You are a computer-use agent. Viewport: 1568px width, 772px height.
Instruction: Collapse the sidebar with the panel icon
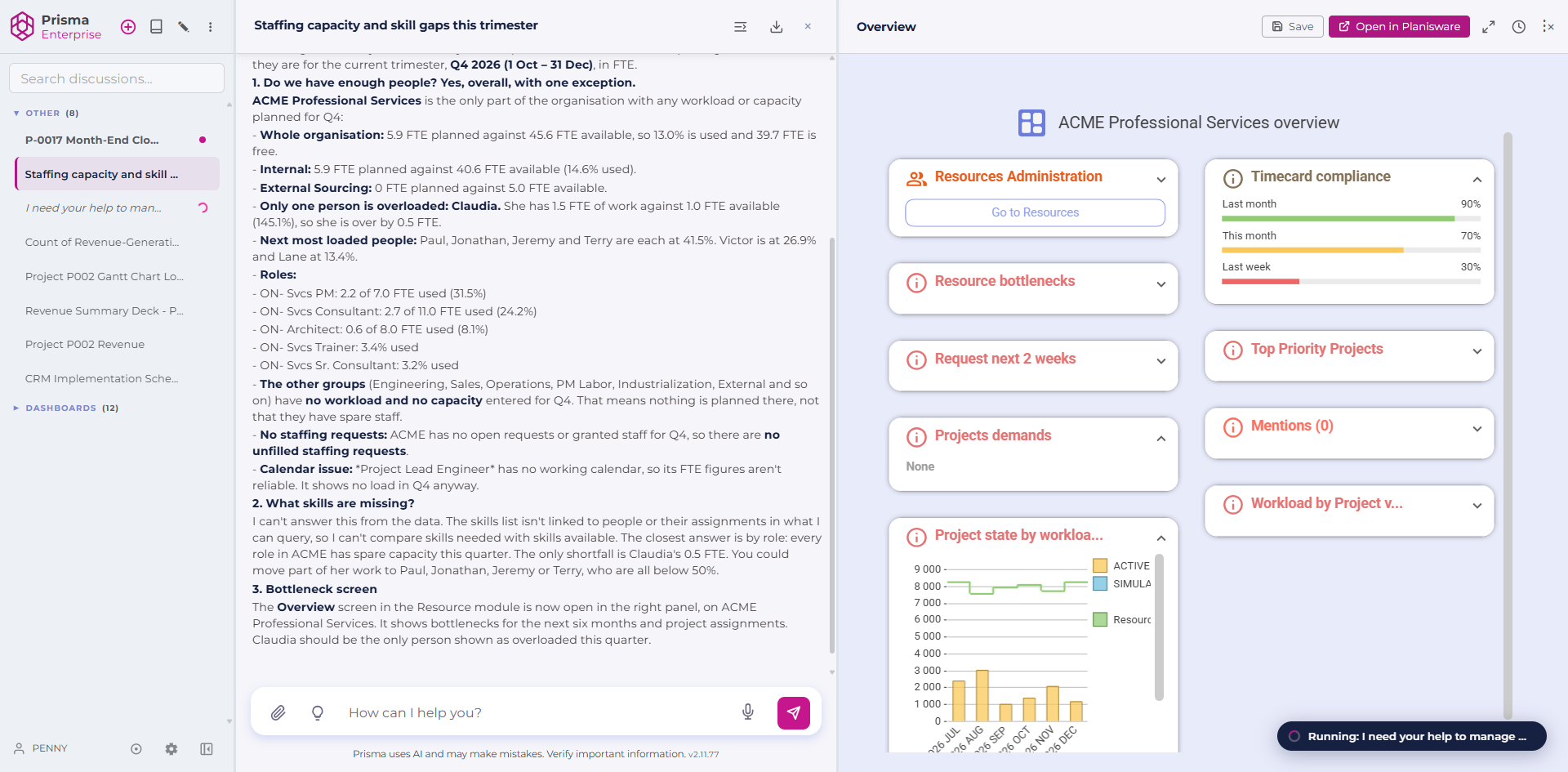pos(207,748)
